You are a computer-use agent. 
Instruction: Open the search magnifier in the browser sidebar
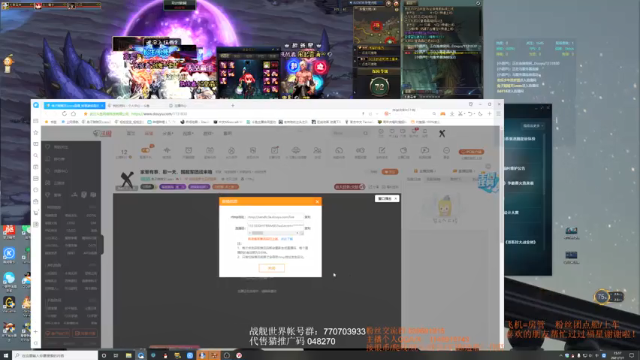tap(36, 156)
